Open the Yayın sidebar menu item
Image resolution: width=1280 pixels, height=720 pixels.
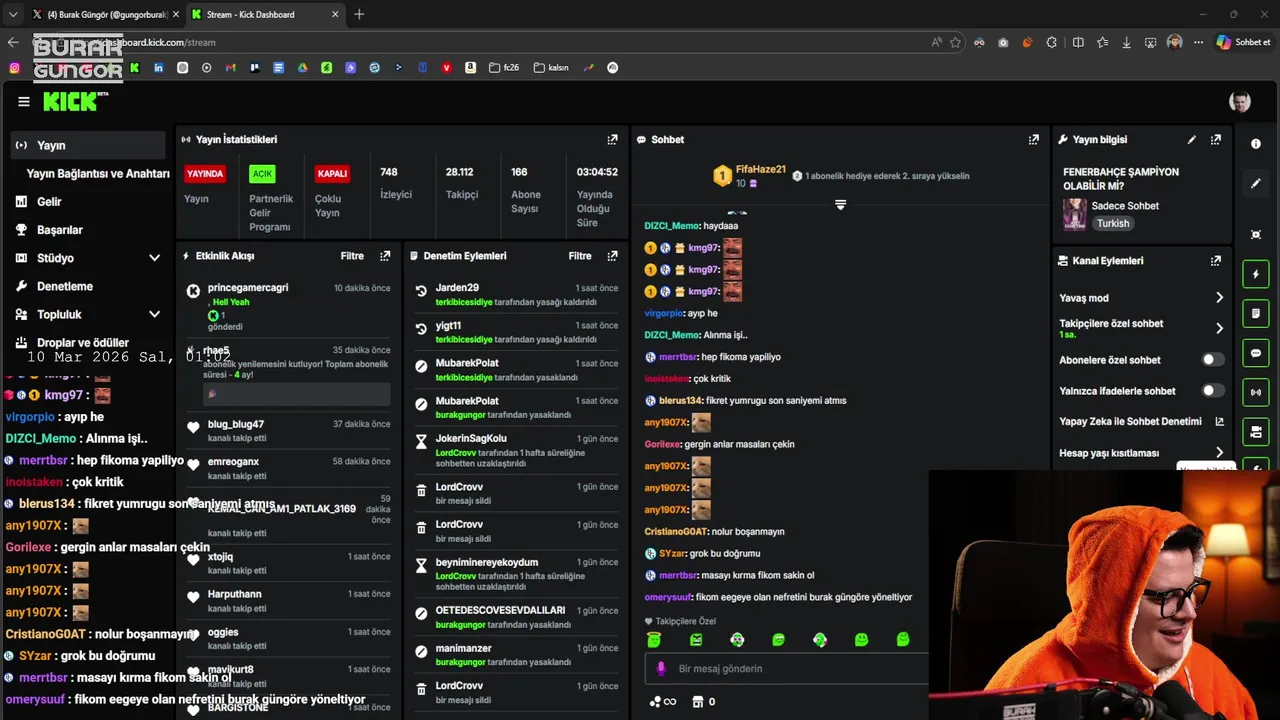click(87, 145)
